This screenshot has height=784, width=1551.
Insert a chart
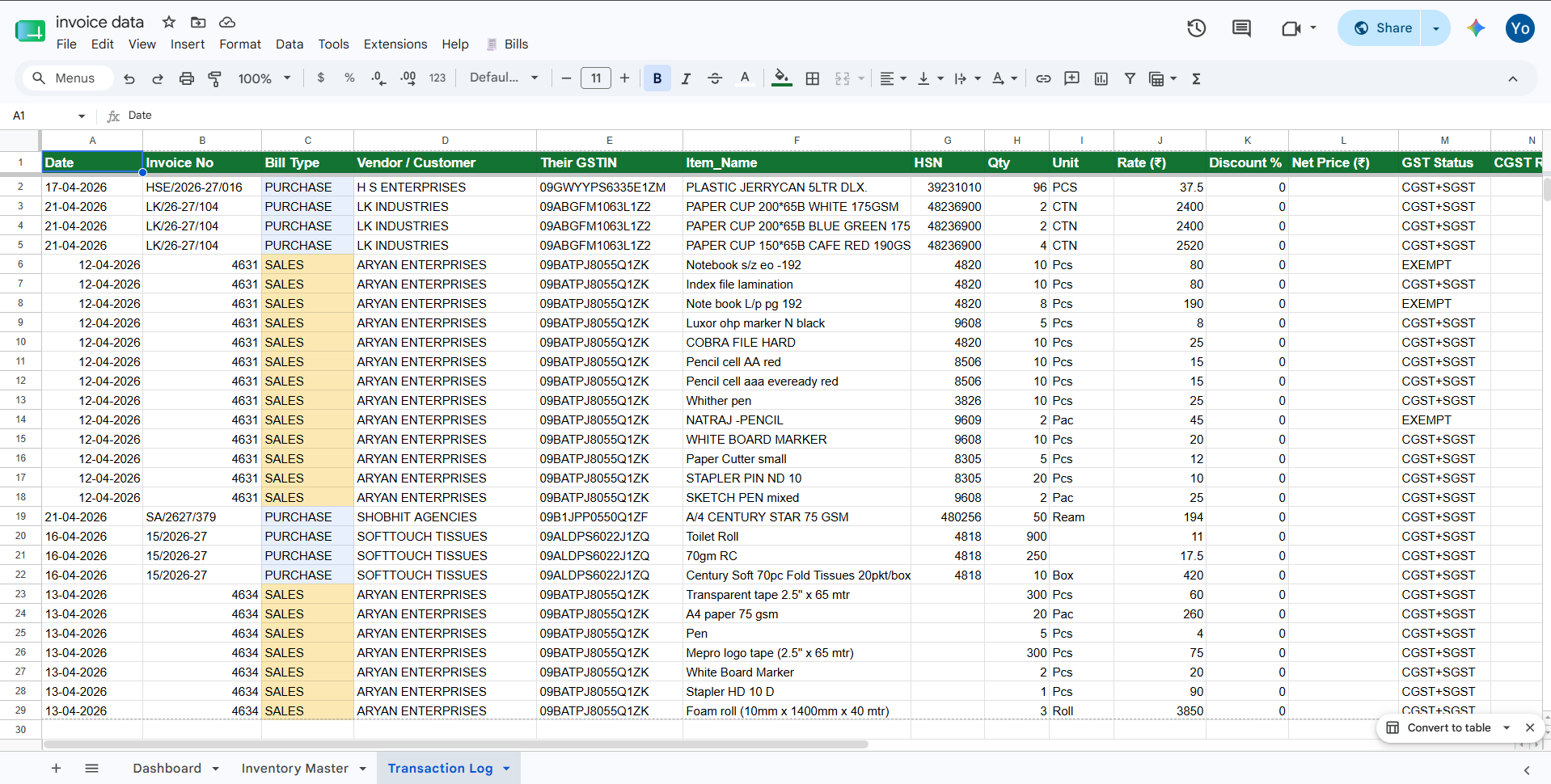(x=1101, y=78)
